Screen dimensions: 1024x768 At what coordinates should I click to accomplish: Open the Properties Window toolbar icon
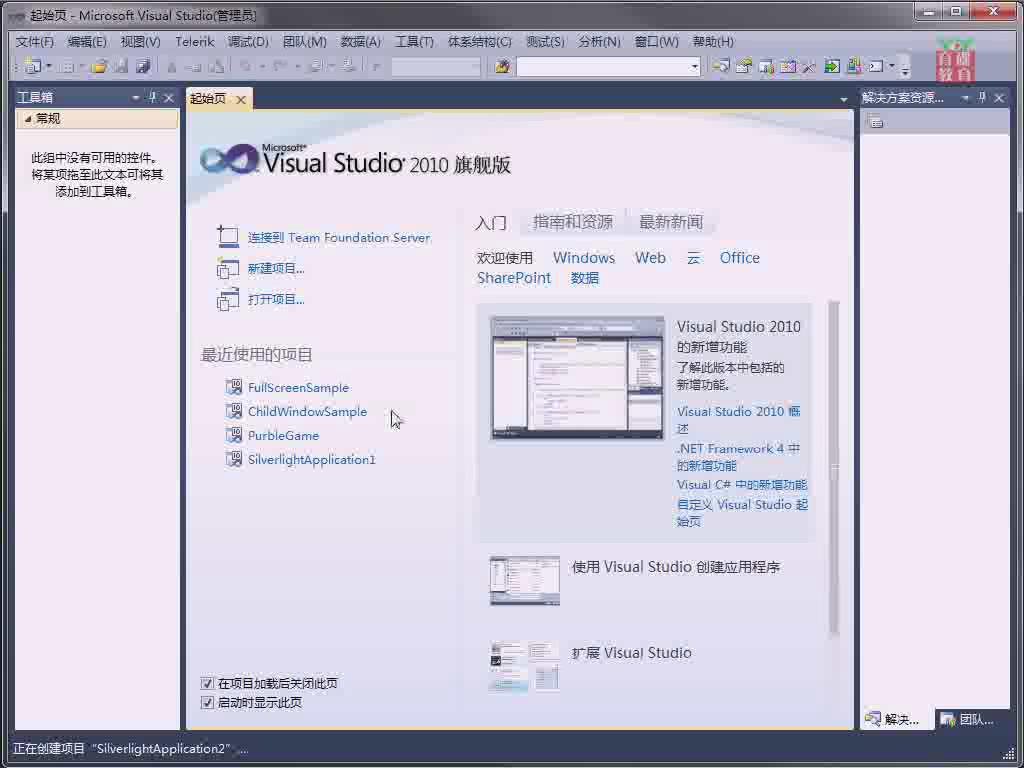tap(744, 66)
